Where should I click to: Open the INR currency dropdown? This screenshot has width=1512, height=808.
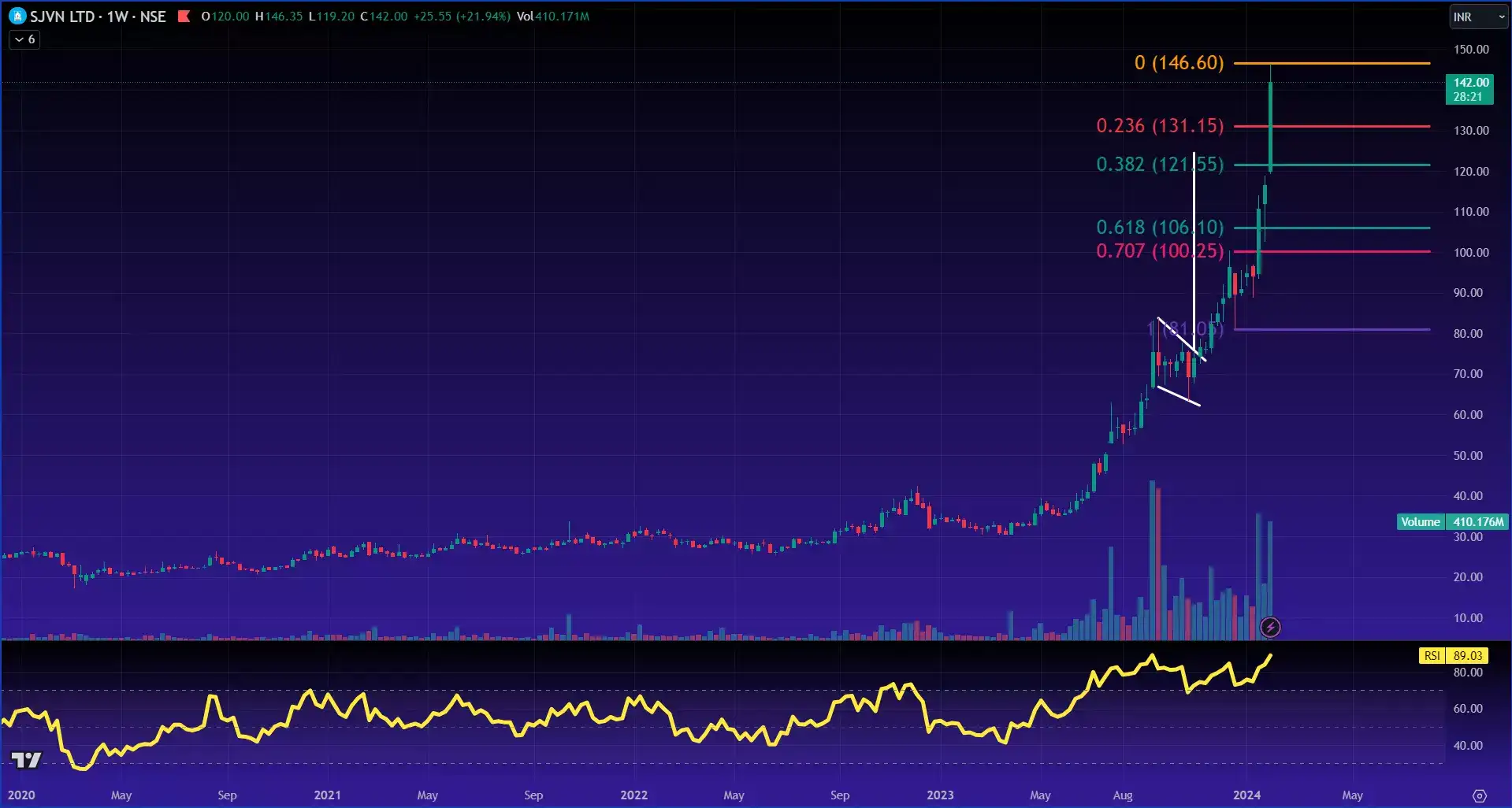pos(1478,16)
